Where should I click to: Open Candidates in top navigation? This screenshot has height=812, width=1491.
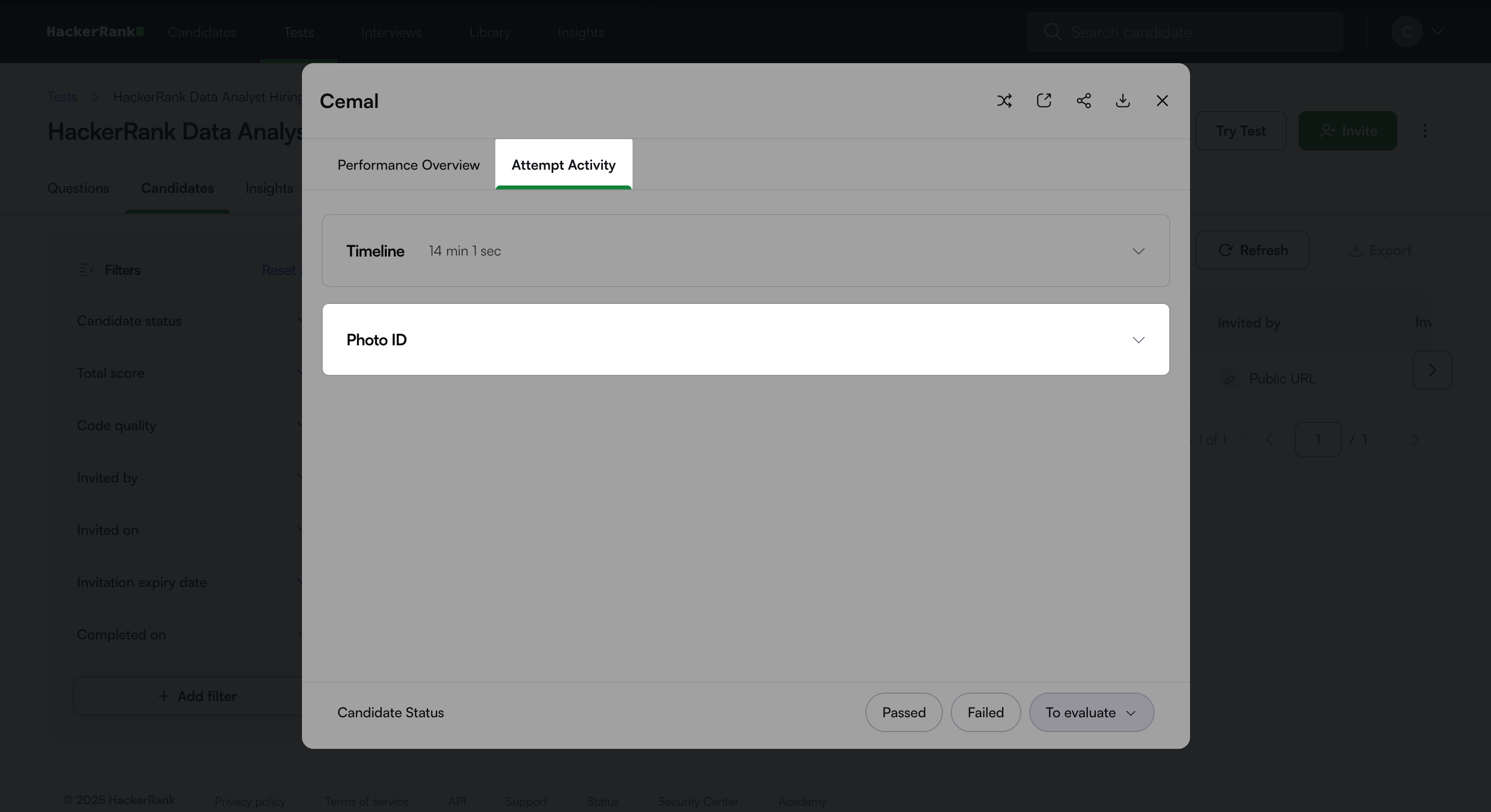coord(201,33)
